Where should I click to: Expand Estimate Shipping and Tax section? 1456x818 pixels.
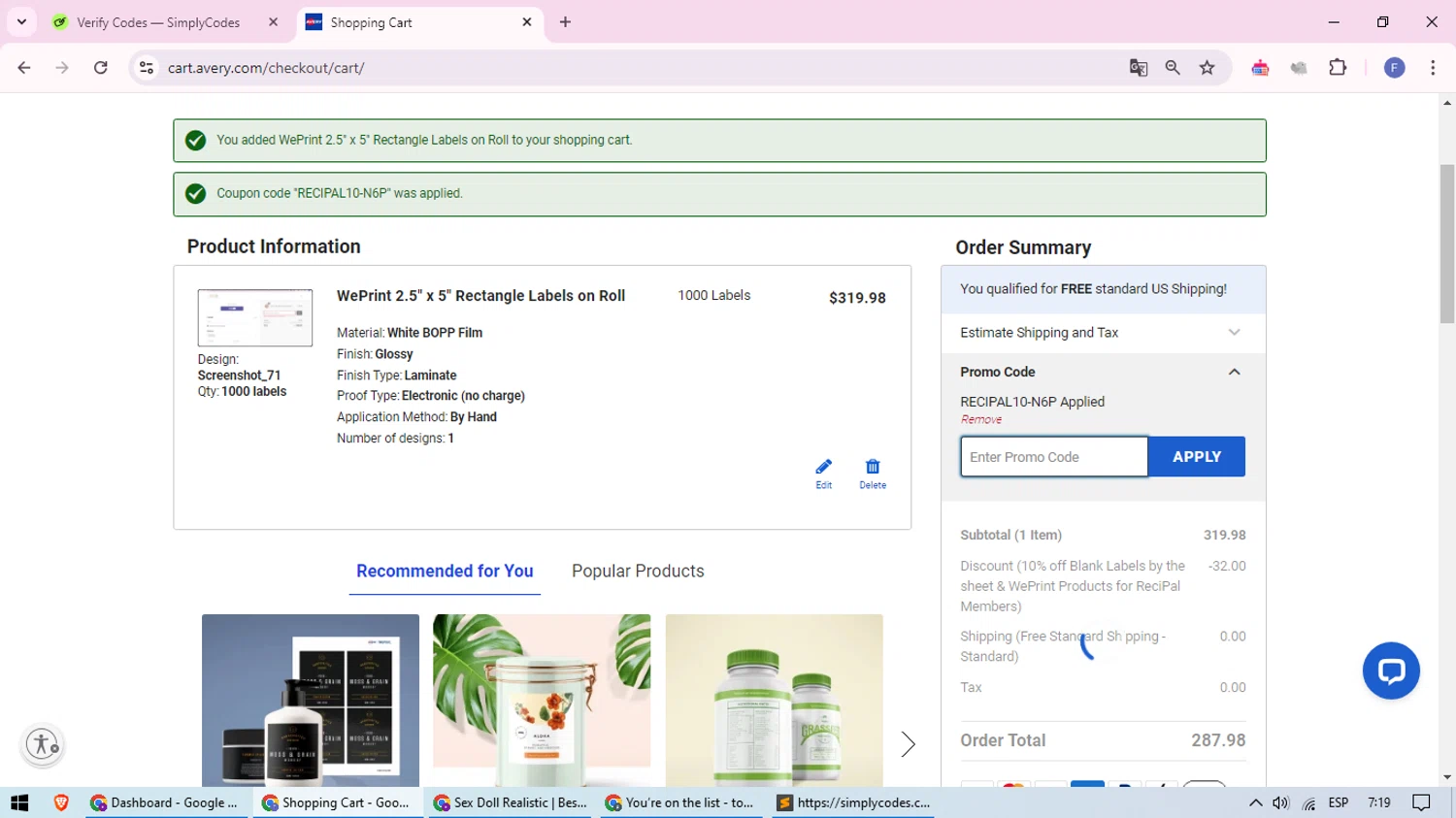pos(1103,333)
